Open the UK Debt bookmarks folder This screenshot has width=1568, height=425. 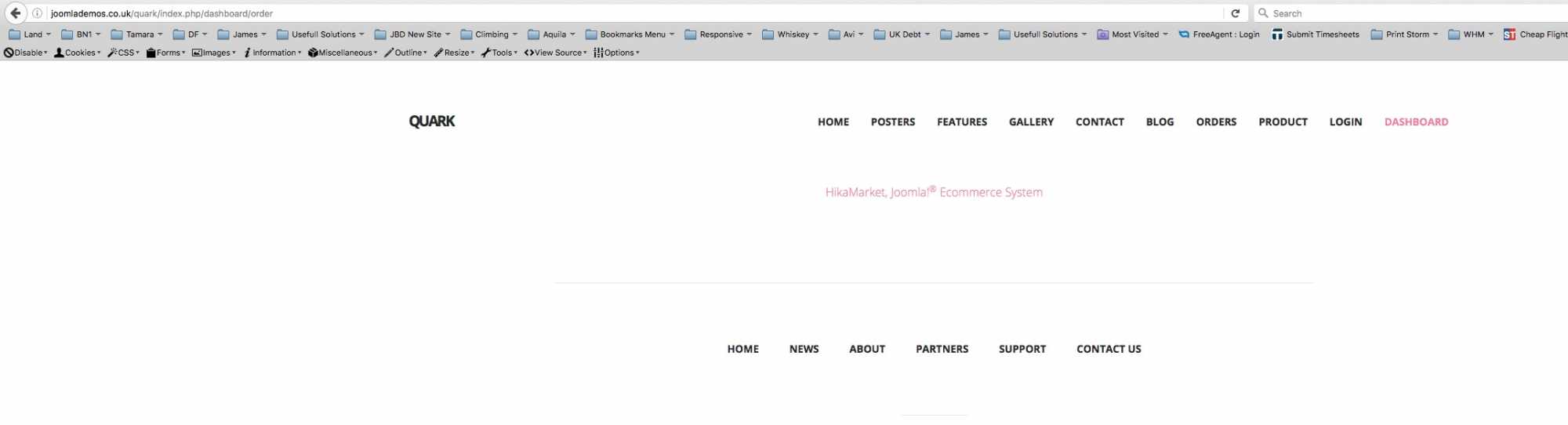[902, 35]
